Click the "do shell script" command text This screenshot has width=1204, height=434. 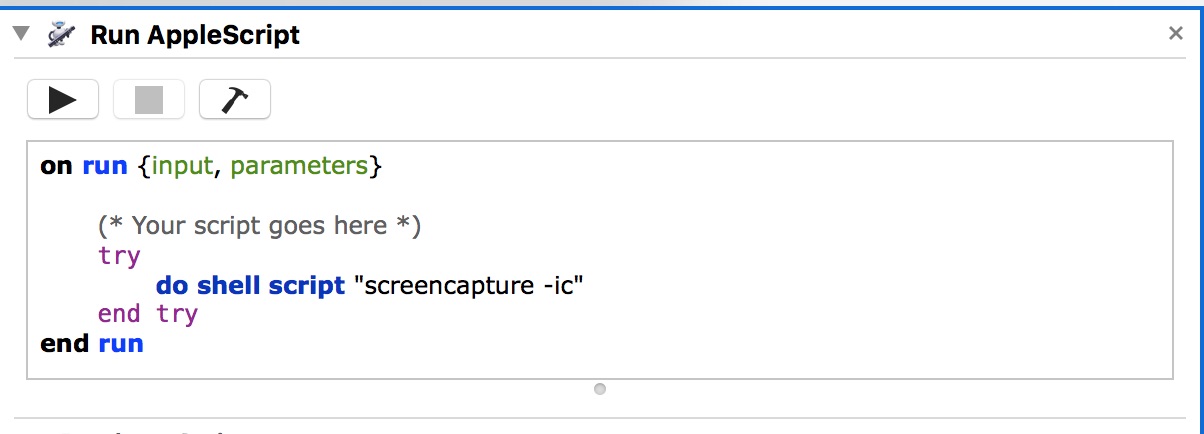(250, 285)
